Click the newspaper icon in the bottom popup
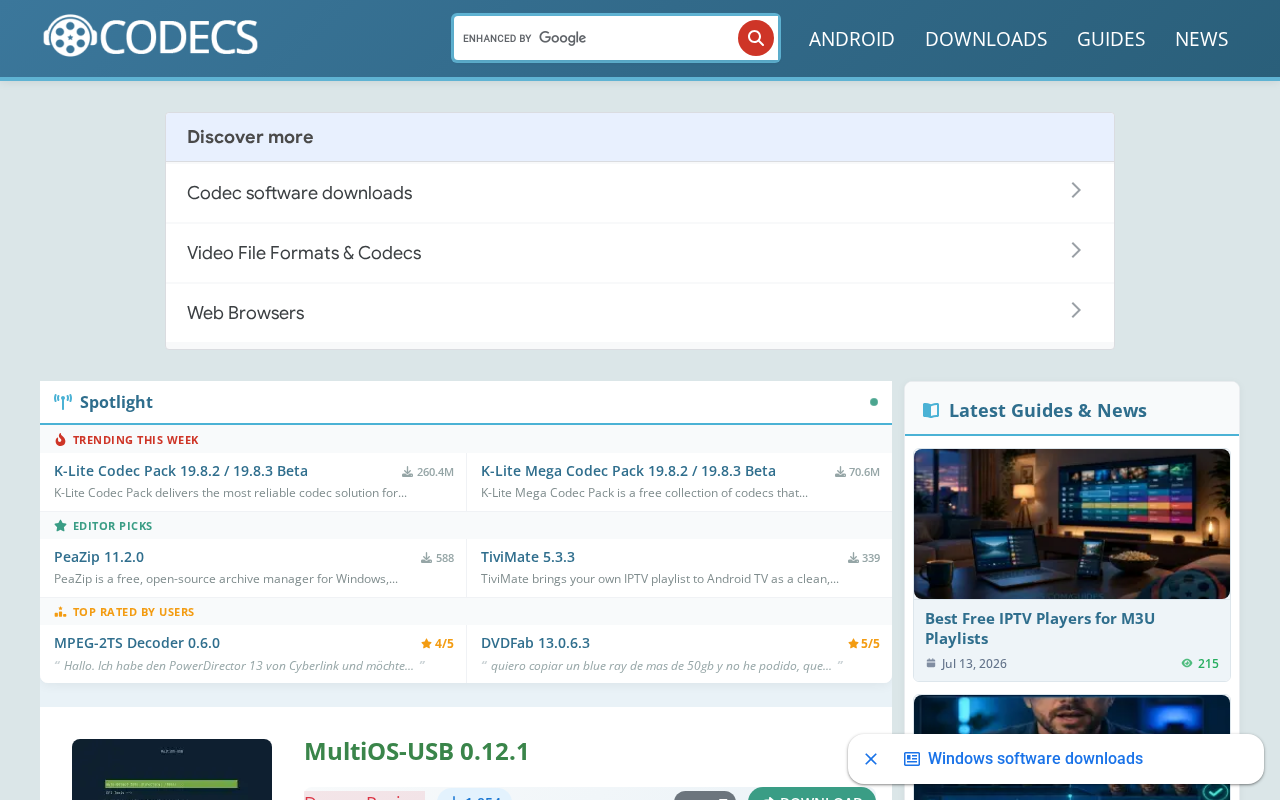The height and width of the screenshot is (800, 1280). [x=912, y=759]
